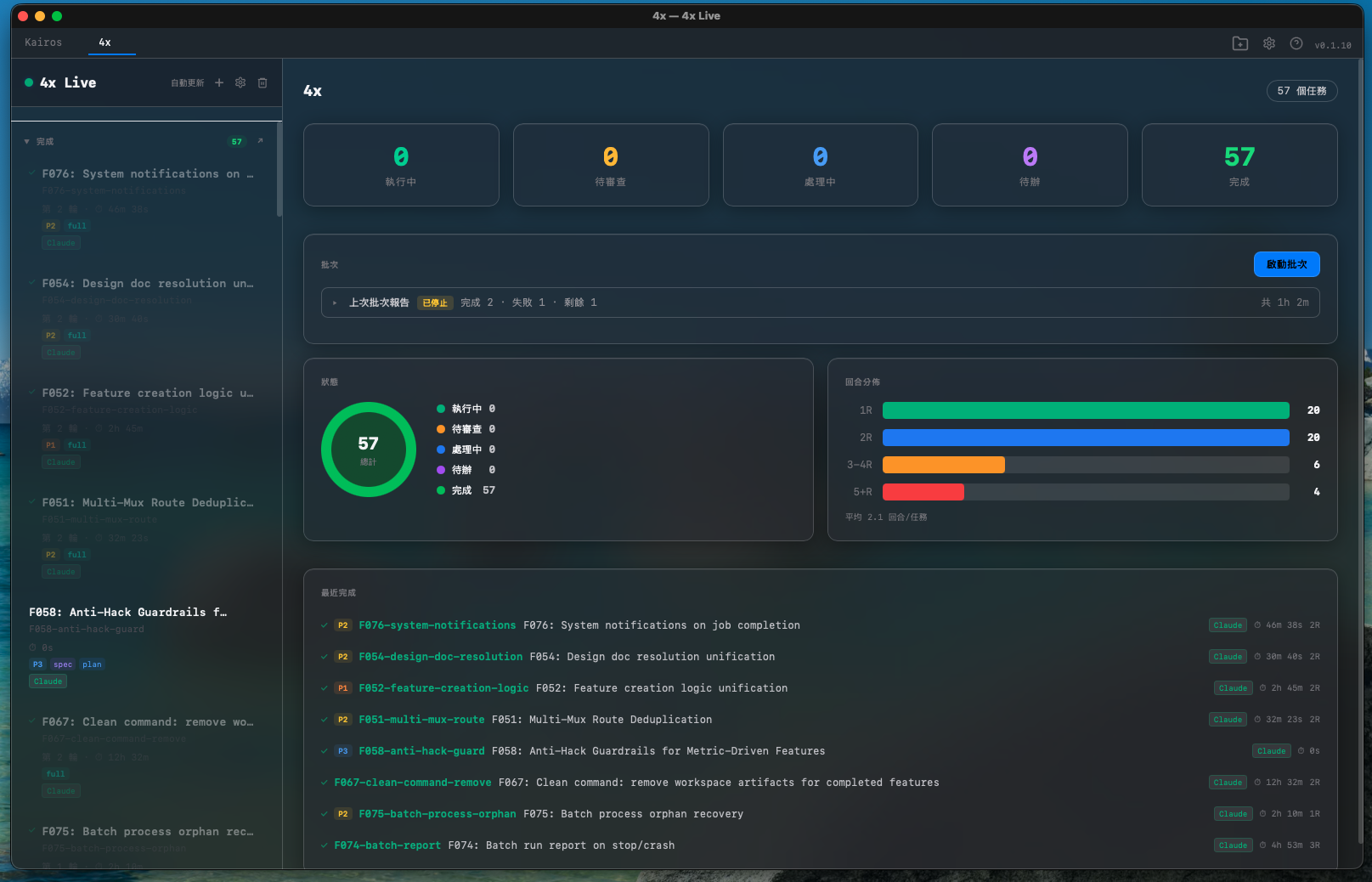Click the 待審查 stat card

(x=611, y=165)
